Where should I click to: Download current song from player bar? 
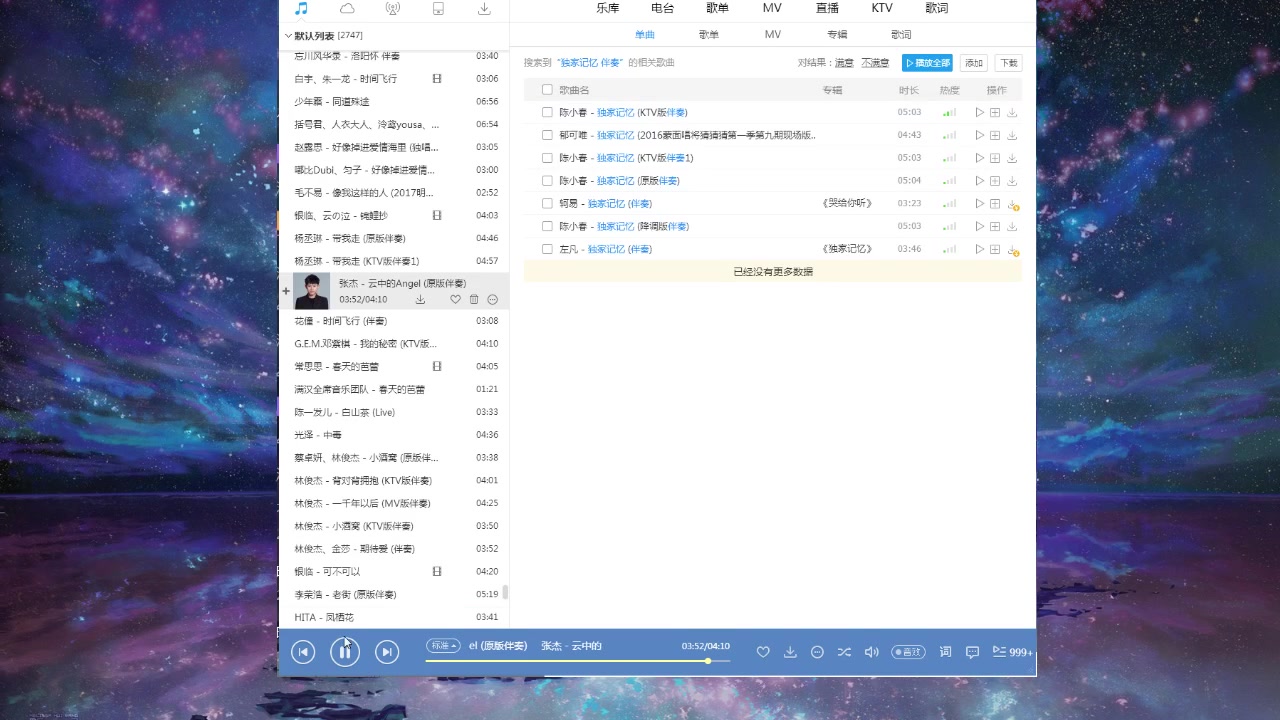pyautogui.click(x=790, y=652)
